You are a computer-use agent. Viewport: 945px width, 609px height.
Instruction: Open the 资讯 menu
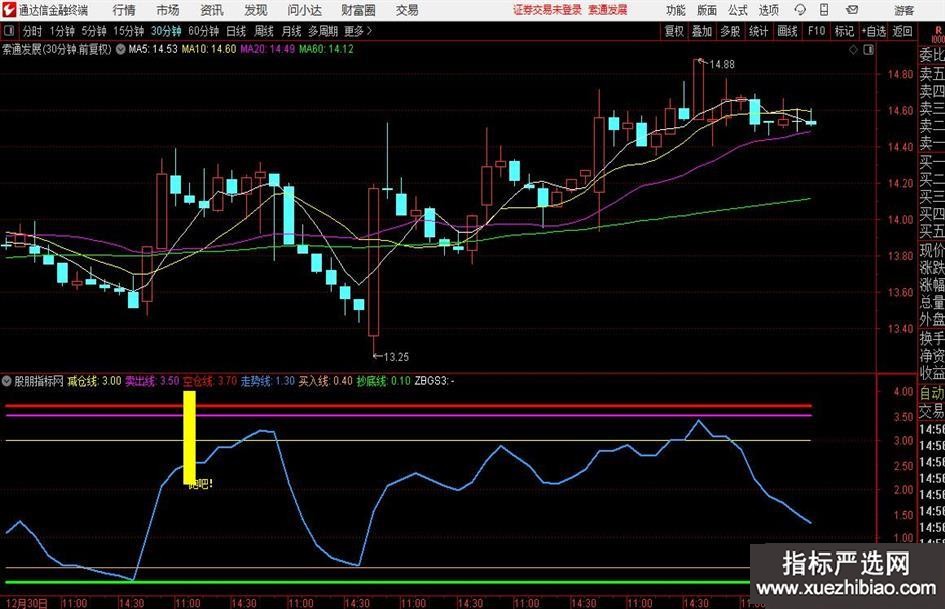(212, 10)
